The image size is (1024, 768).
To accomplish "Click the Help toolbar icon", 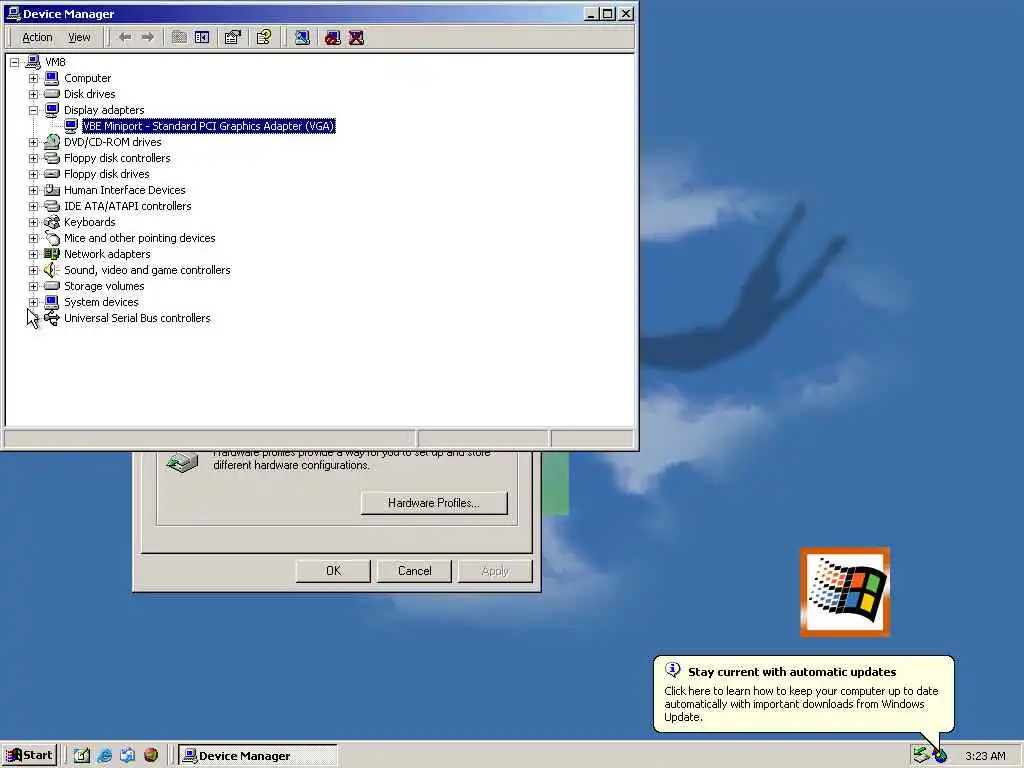I will tap(264, 37).
